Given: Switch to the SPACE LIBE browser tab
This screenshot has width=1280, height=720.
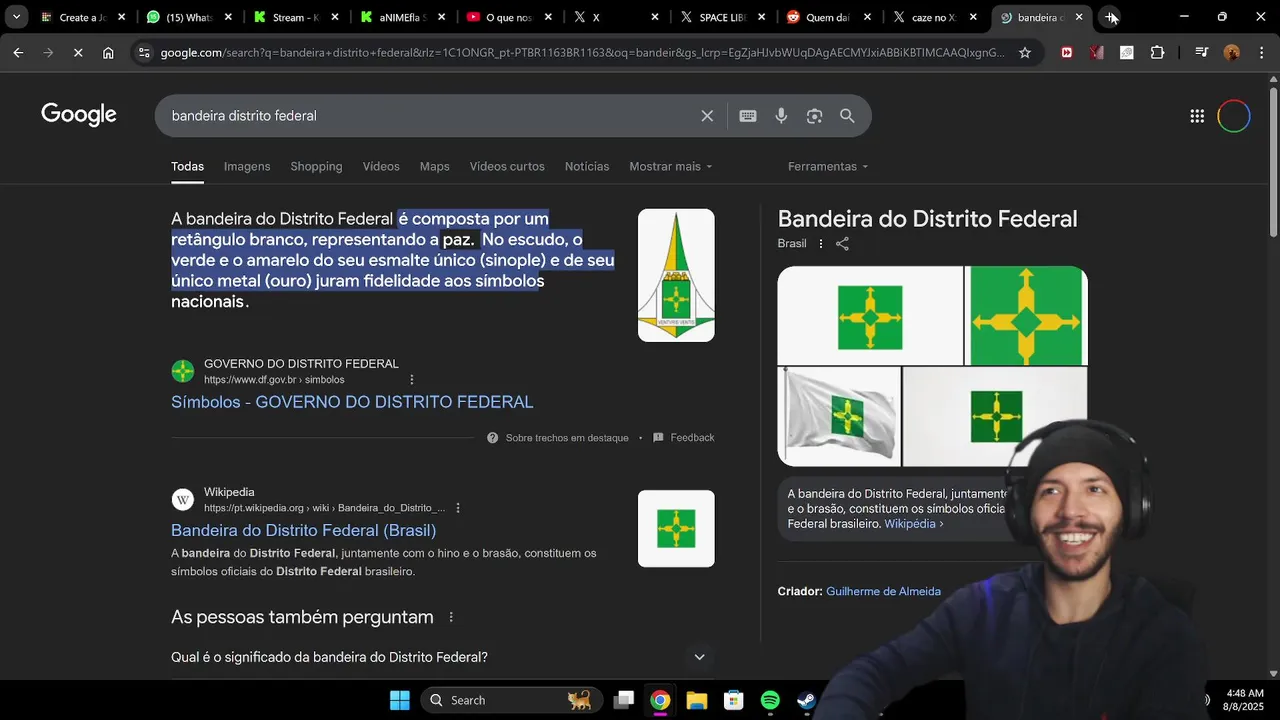Looking at the screenshot, I should tap(722, 17).
